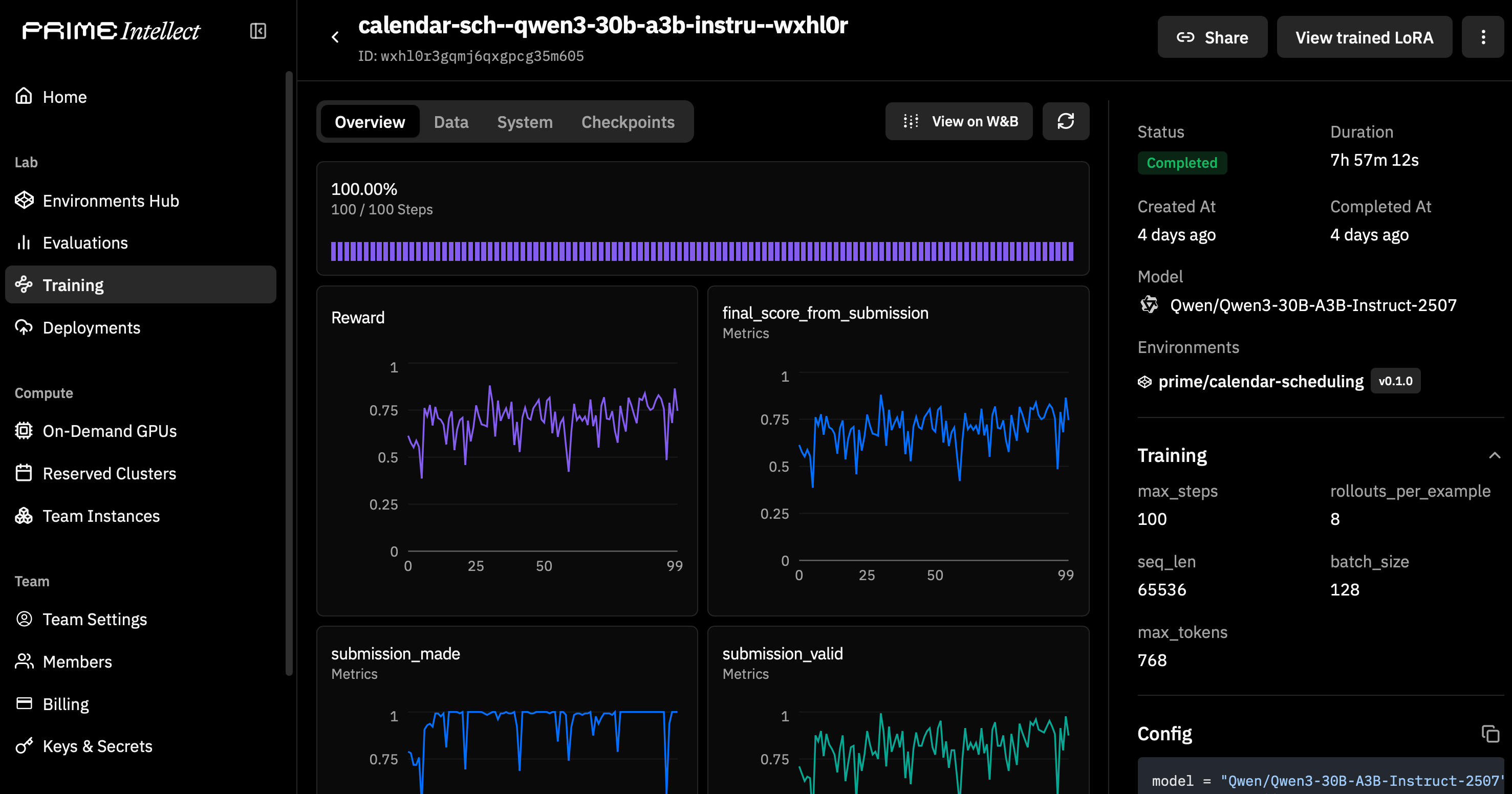Open Members page
1512x794 pixels.
(141, 661)
